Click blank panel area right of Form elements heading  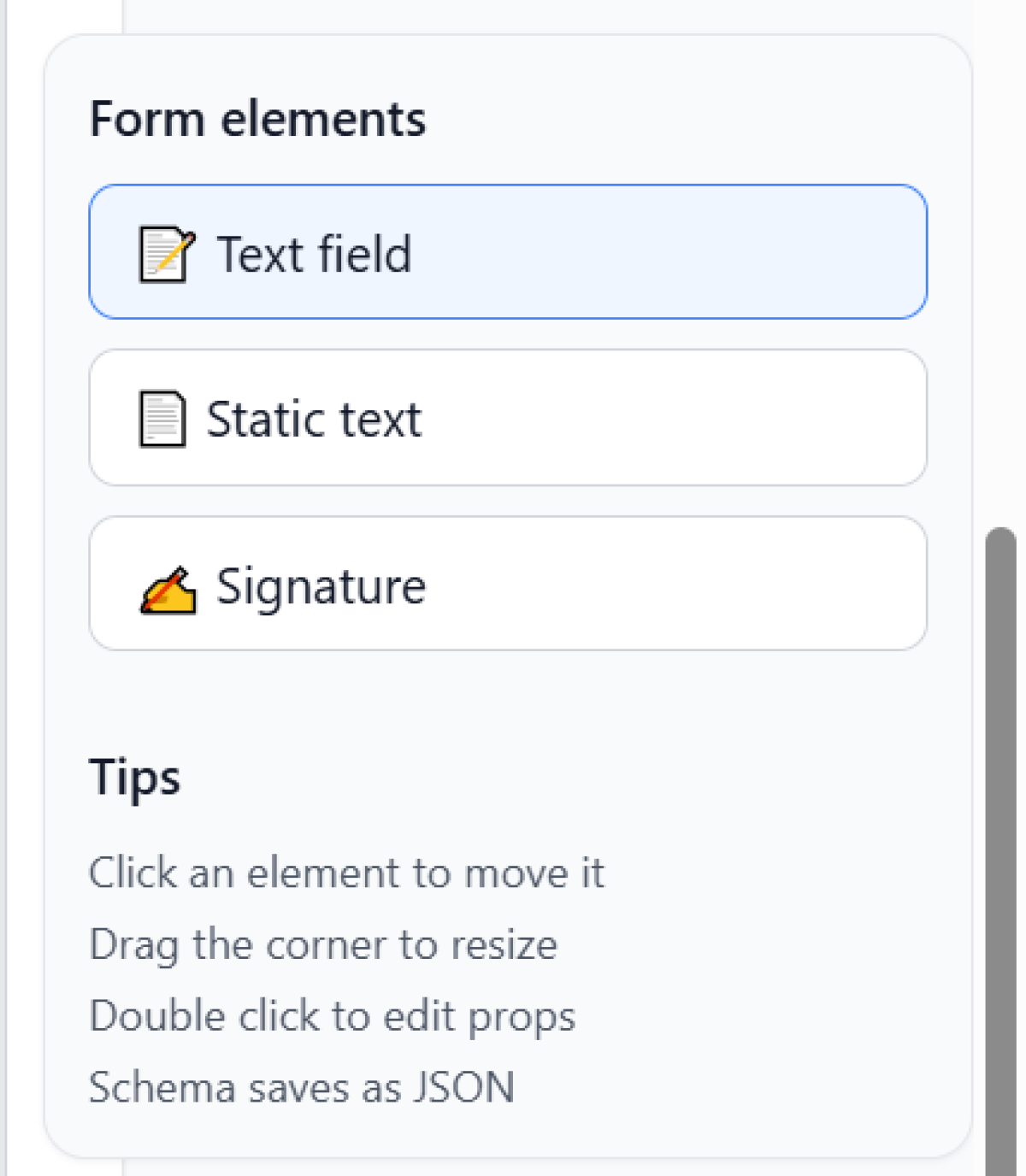coord(684,119)
